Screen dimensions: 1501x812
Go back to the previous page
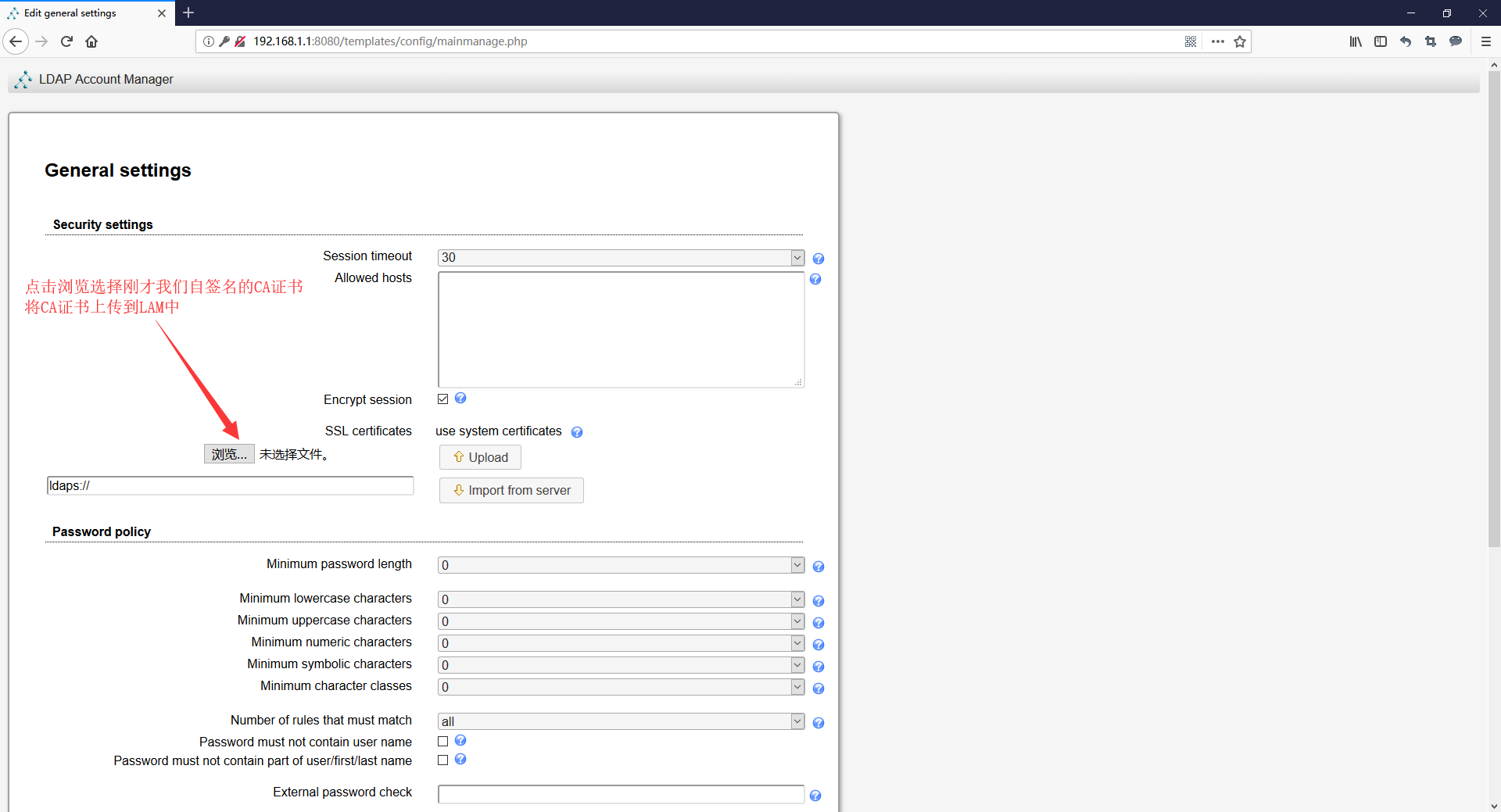[16, 41]
